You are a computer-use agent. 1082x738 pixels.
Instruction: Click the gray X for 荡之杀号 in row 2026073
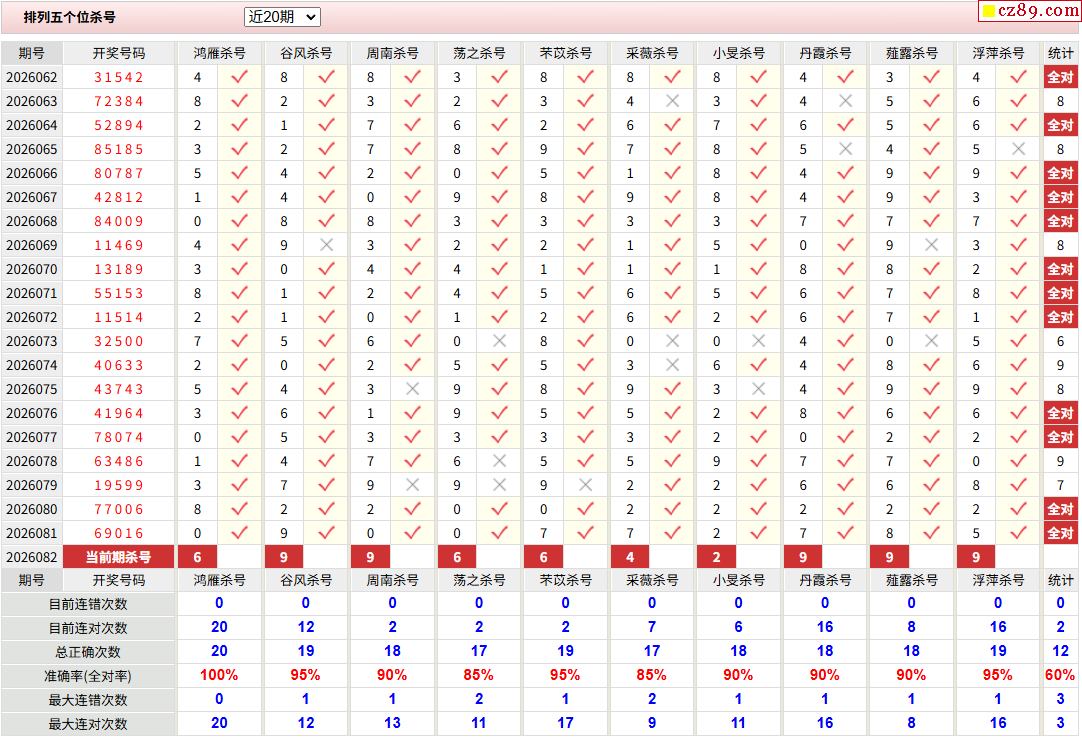(x=500, y=341)
